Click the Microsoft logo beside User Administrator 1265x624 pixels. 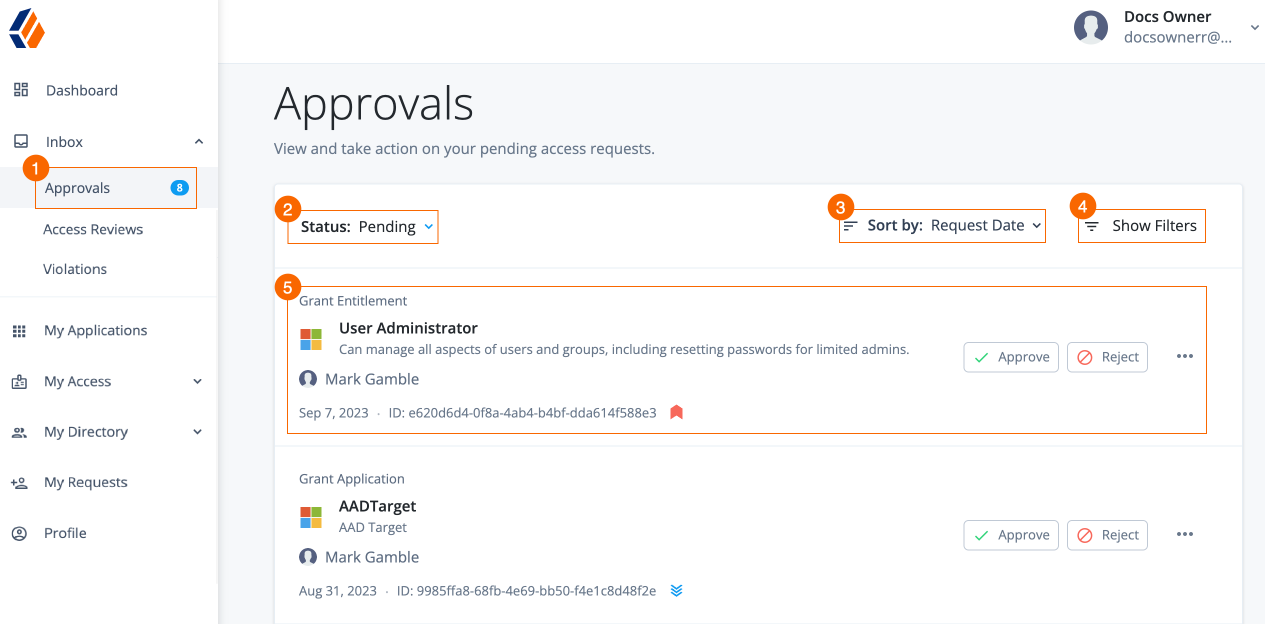point(310,338)
